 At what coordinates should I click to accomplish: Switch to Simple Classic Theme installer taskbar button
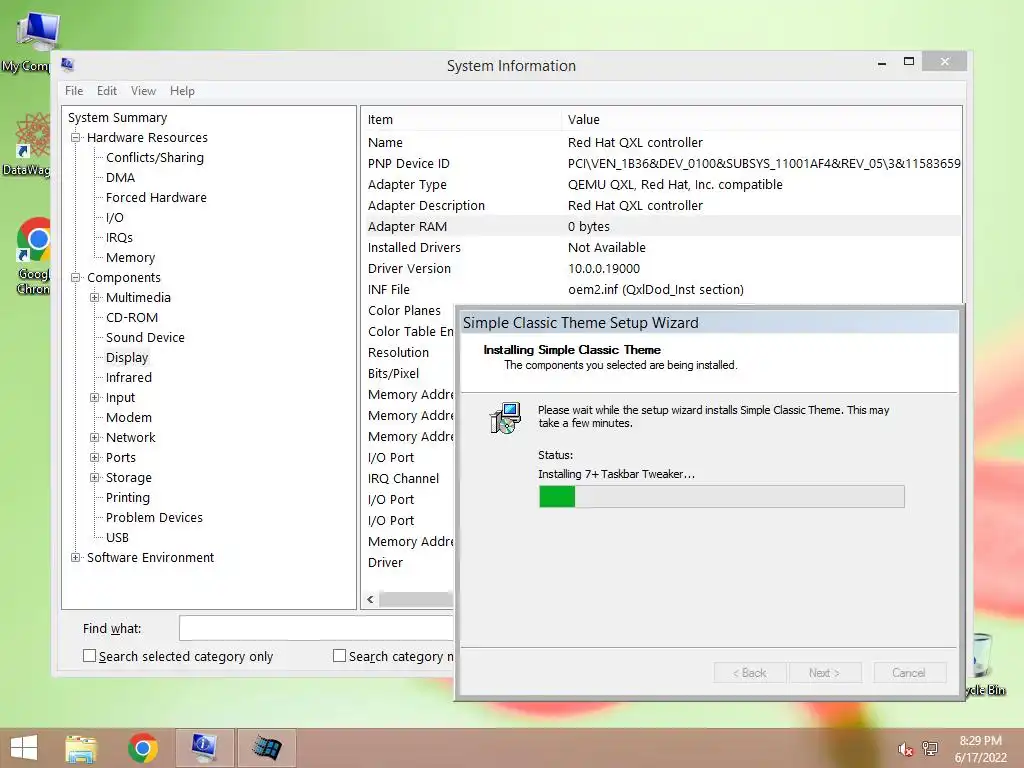266,748
